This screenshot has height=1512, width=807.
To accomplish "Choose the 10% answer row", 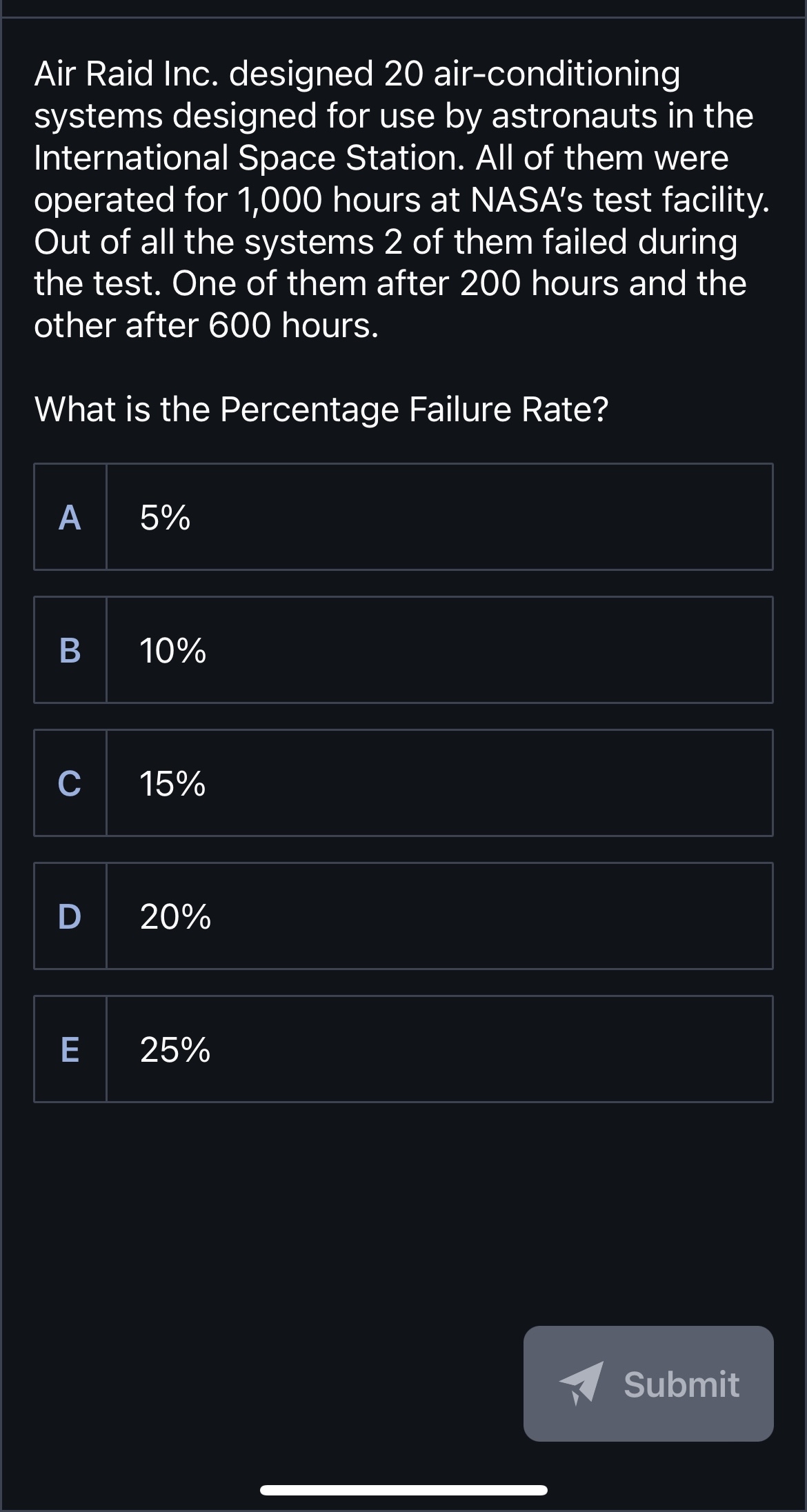I will click(439, 650).
